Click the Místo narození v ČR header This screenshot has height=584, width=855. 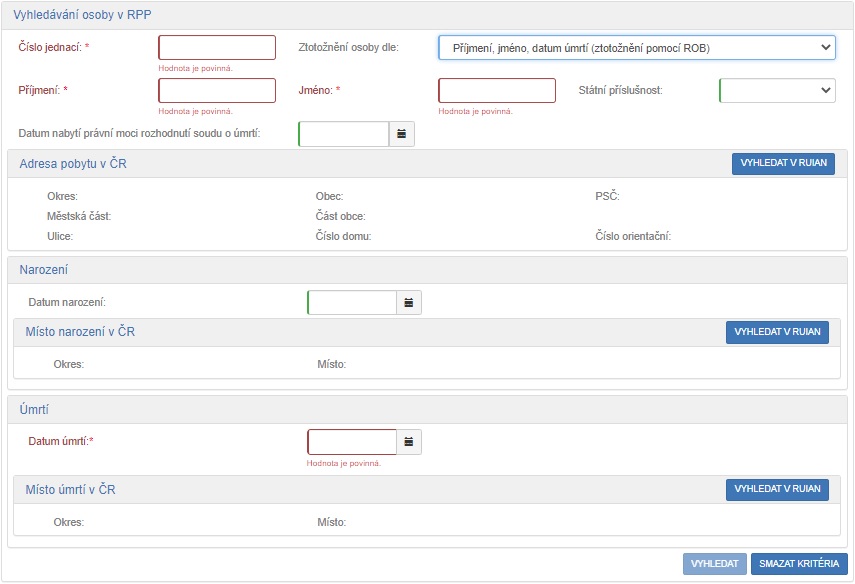pos(80,332)
